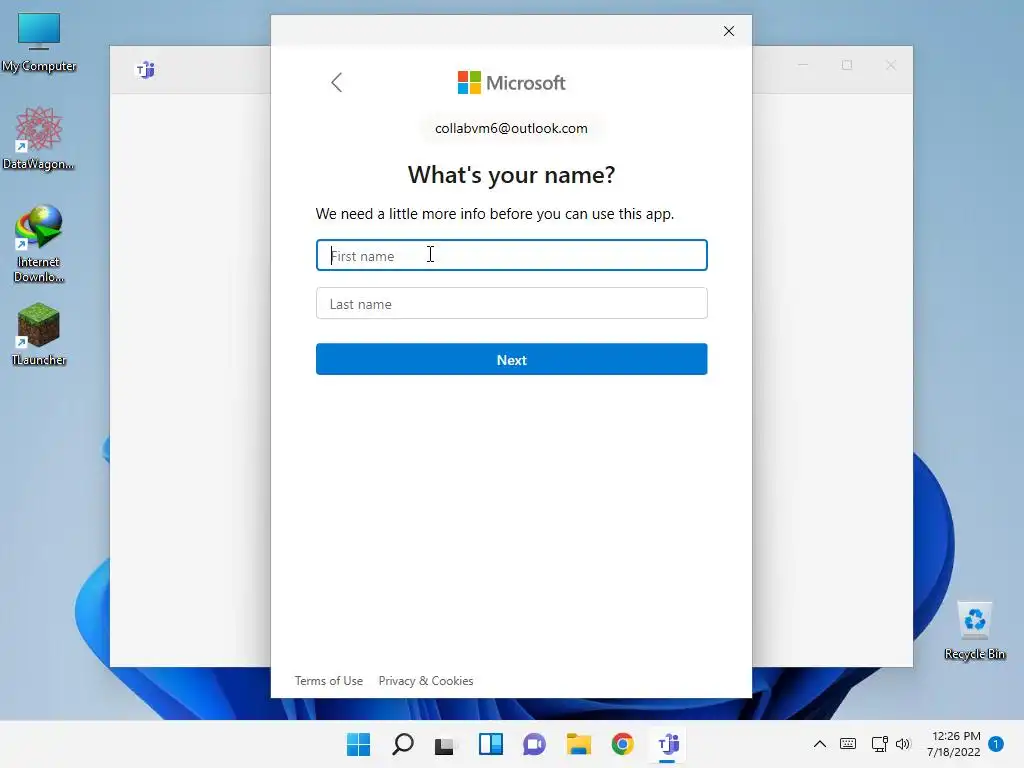Open taskbar Search magnifier
The width and height of the screenshot is (1024, 768).
click(x=402, y=744)
